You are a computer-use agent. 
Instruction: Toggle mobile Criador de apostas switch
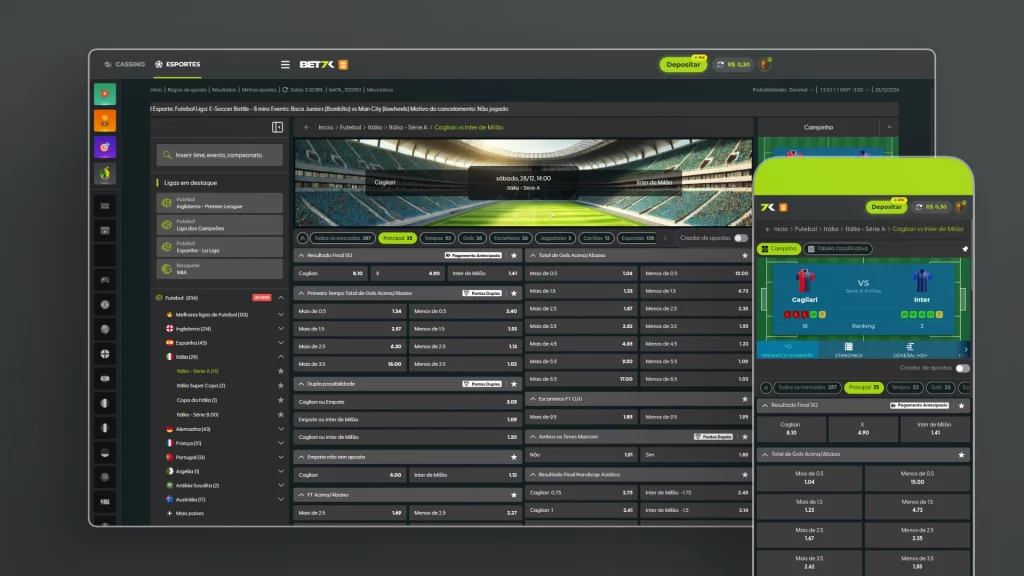click(962, 368)
